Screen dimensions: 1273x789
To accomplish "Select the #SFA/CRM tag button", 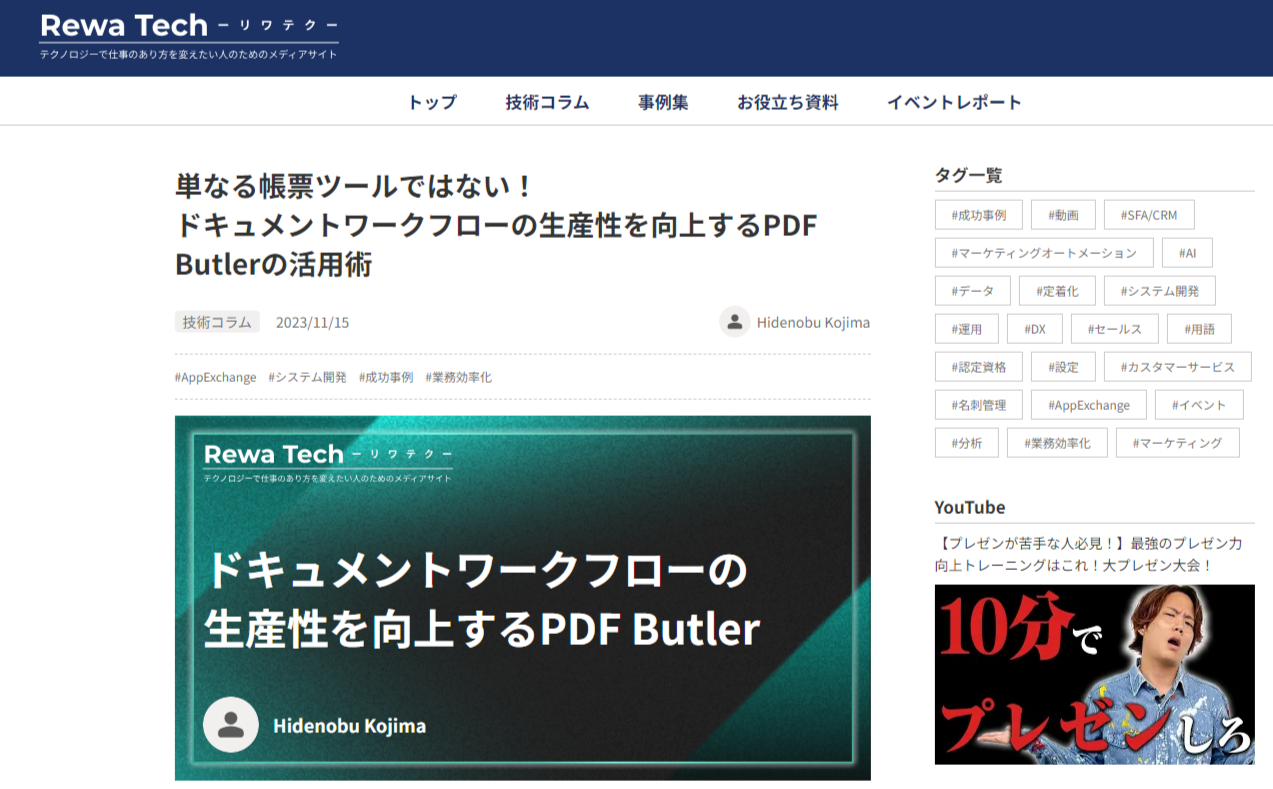I will [1149, 215].
